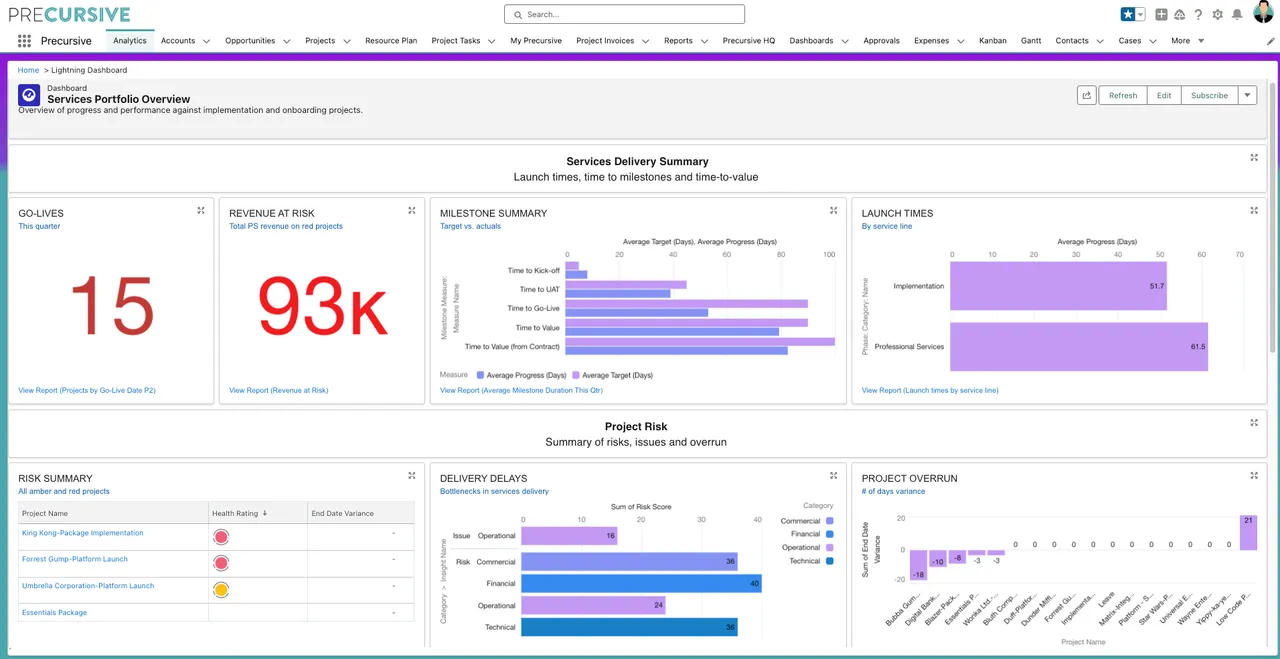Viewport: 1280px width, 659px height.
Task: Open the notifications bell
Action: [1237, 15]
